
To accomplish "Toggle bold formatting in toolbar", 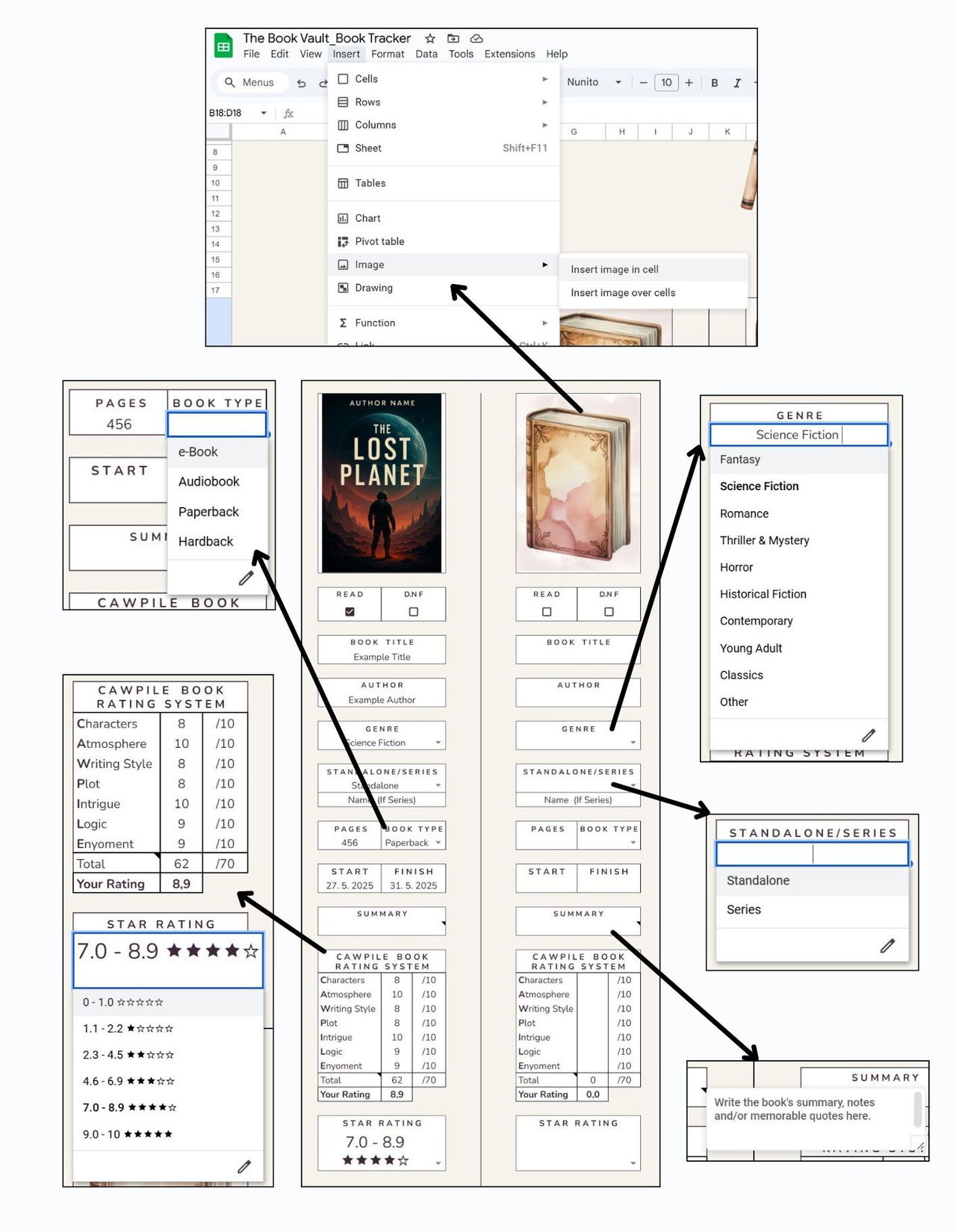I will click(x=715, y=83).
